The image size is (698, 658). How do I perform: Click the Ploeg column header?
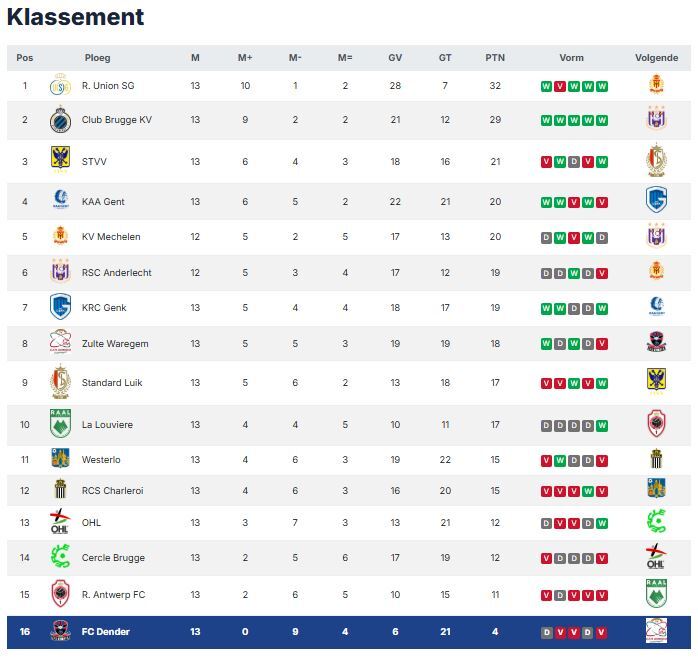(98, 58)
